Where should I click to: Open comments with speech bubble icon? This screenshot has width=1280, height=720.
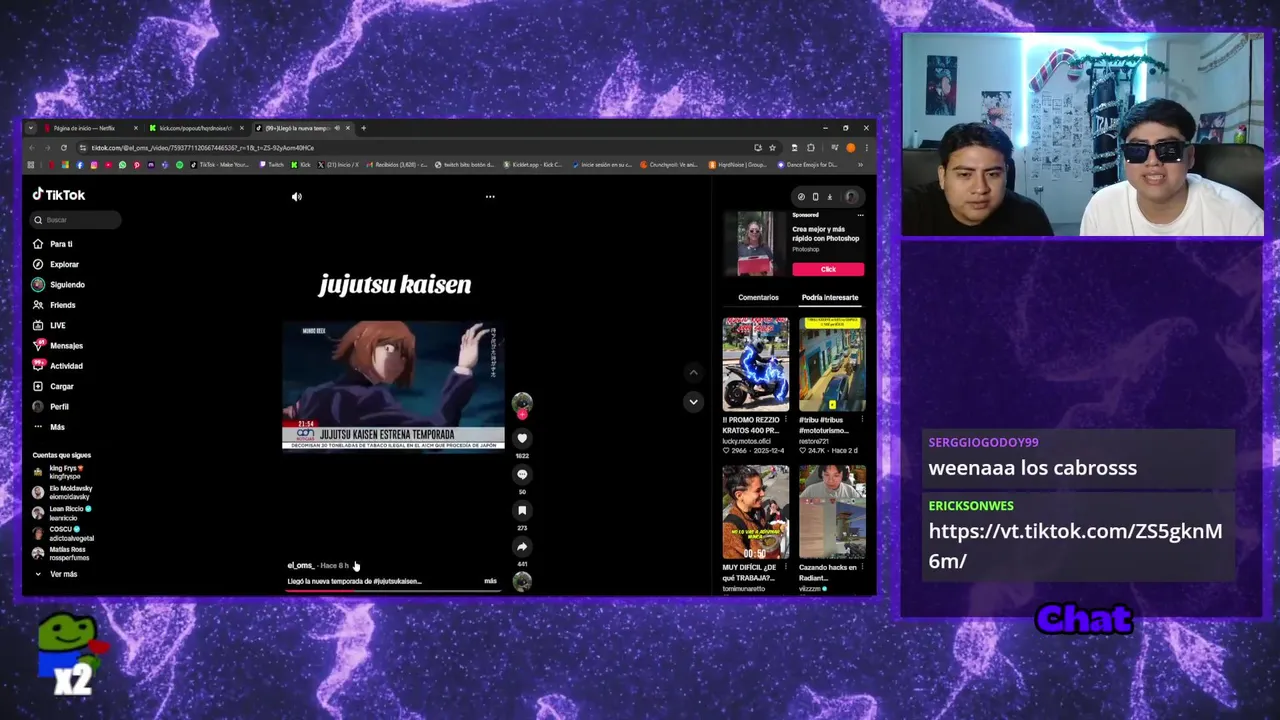[522, 474]
